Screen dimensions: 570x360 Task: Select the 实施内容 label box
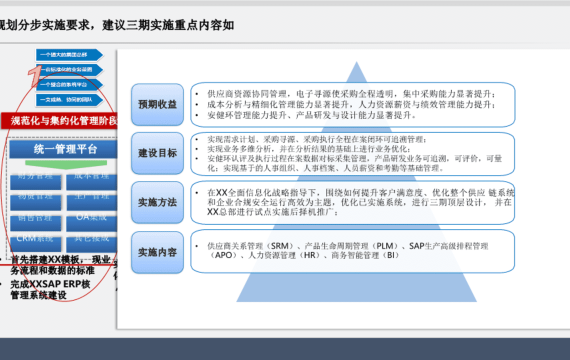[157, 252]
